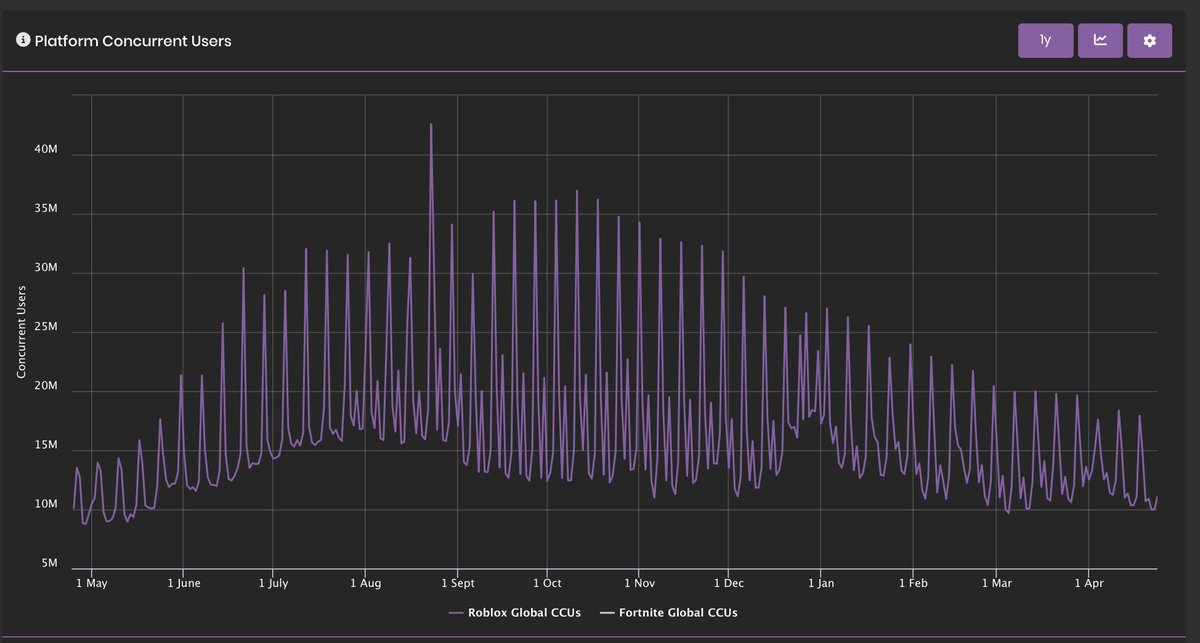Open the 1y time range selector
The image size is (1200, 643).
[x=1045, y=41]
